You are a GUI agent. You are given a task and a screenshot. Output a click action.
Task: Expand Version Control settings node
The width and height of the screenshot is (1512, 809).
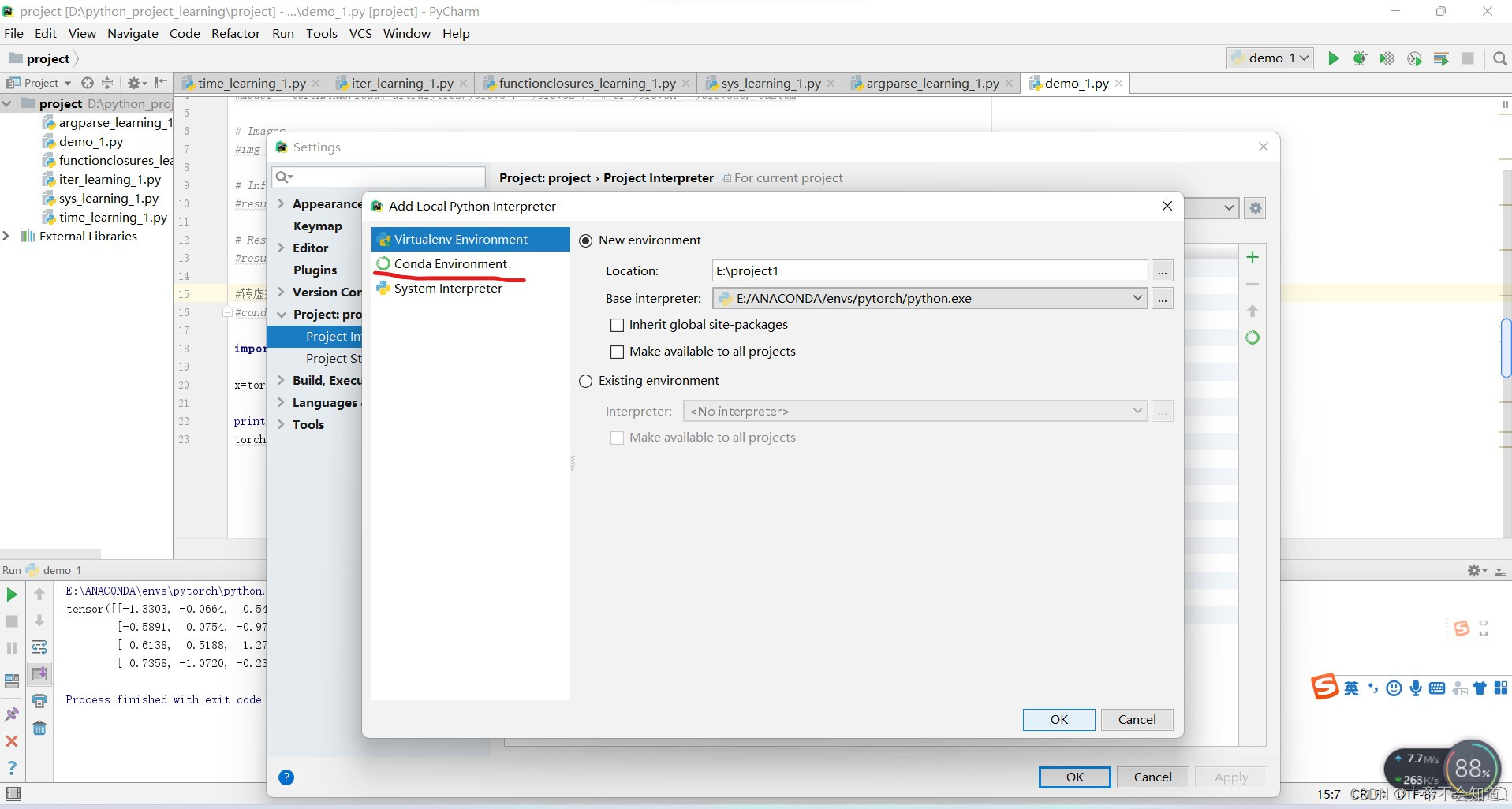(x=281, y=292)
